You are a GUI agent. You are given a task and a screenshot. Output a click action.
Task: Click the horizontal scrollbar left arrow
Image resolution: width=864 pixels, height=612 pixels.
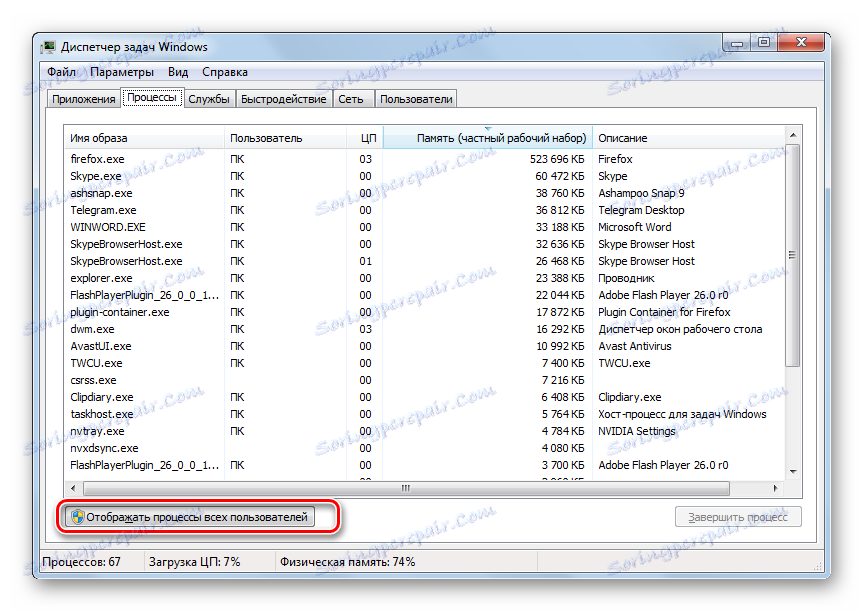73,488
